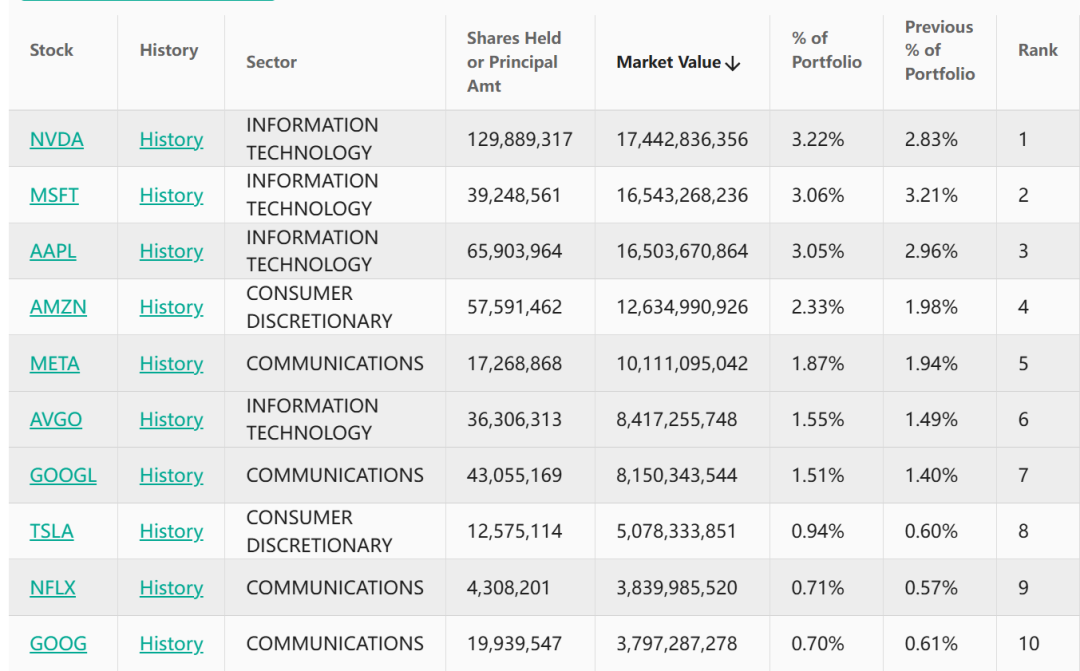The height and width of the screenshot is (671, 1080).
Task: Sort by the Rank column header
Action: click(x=1037, y=50)
